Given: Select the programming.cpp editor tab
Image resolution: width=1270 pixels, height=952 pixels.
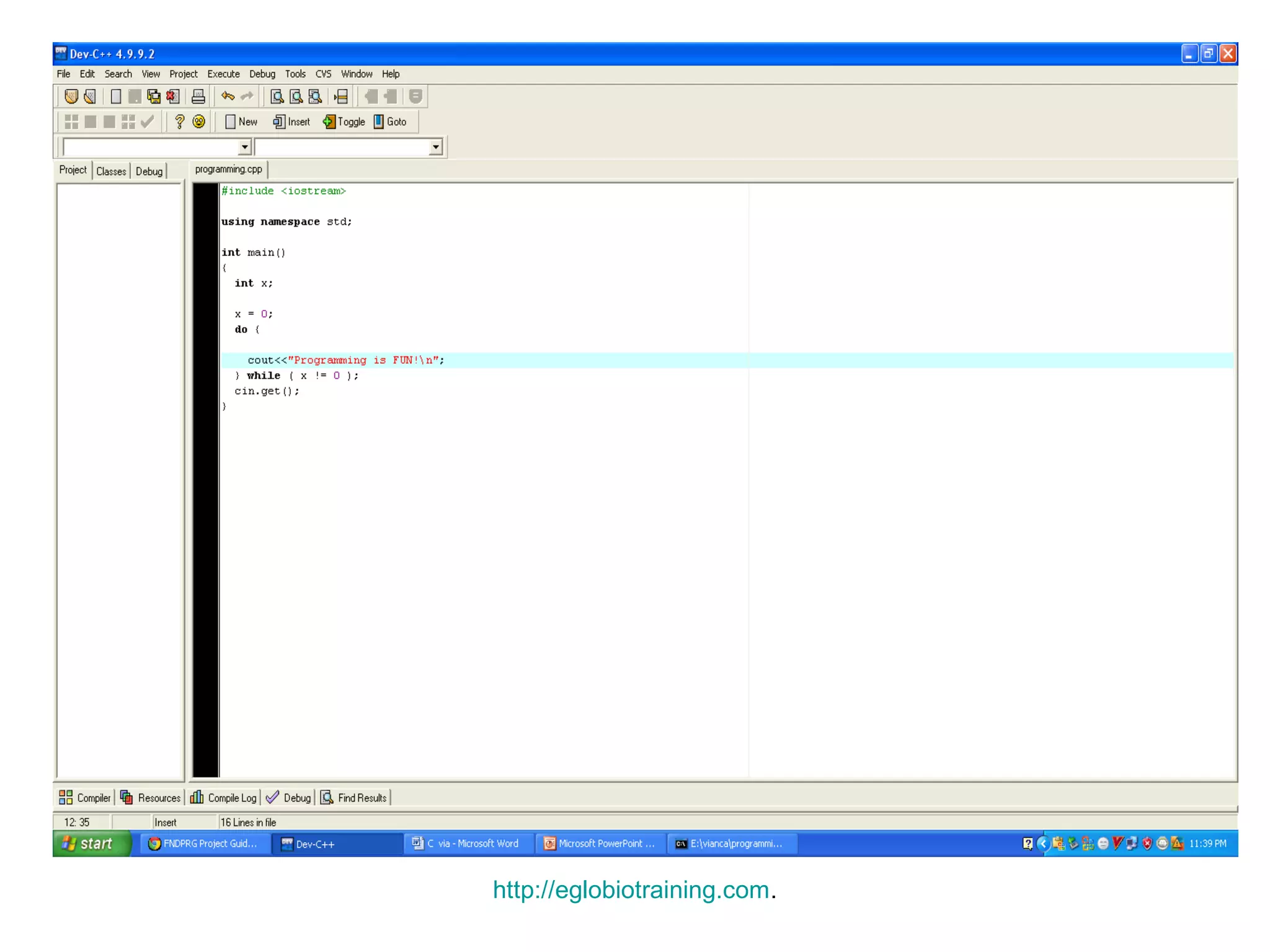Looking at the screenshot, I should point(228,169).
